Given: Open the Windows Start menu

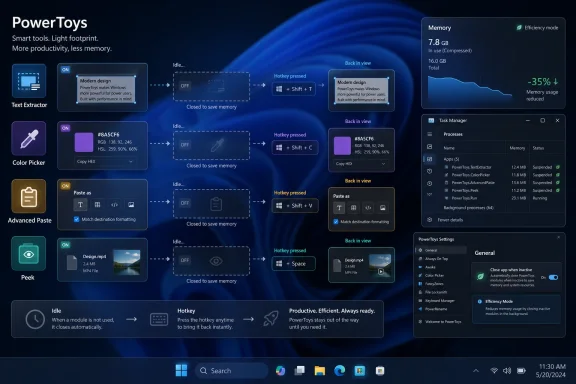Looking at the screenshot, I should pos(181,370).
